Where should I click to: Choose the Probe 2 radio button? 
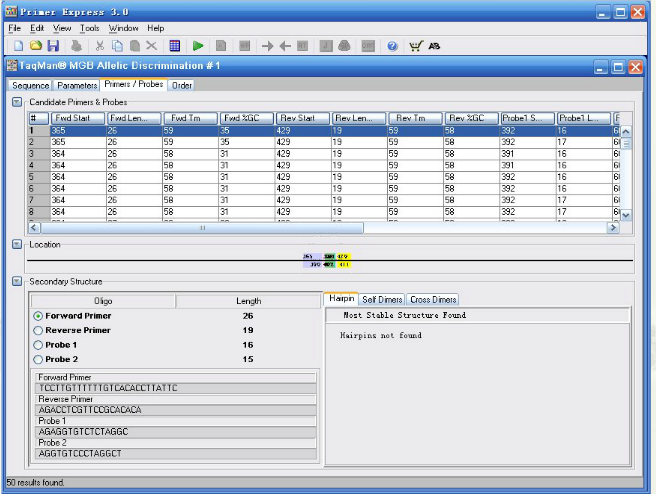click(x=39, y=359)
